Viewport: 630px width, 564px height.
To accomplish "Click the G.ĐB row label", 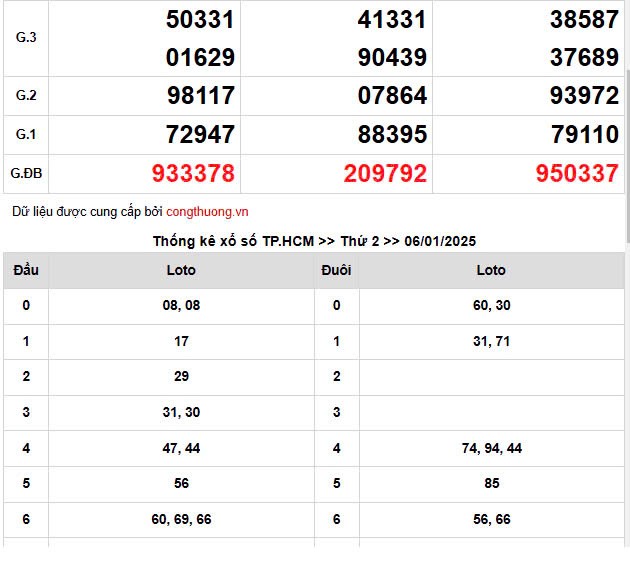I will pos(26,174).
